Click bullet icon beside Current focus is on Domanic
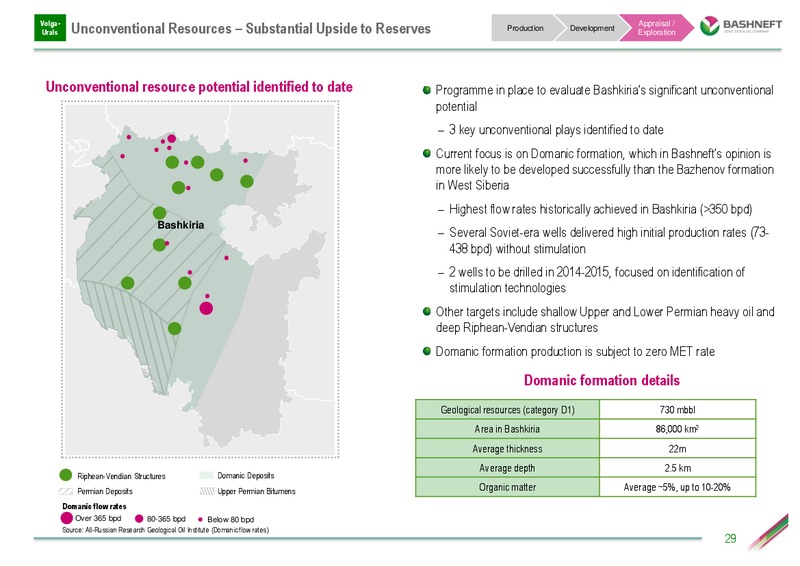 pos(427,154)
